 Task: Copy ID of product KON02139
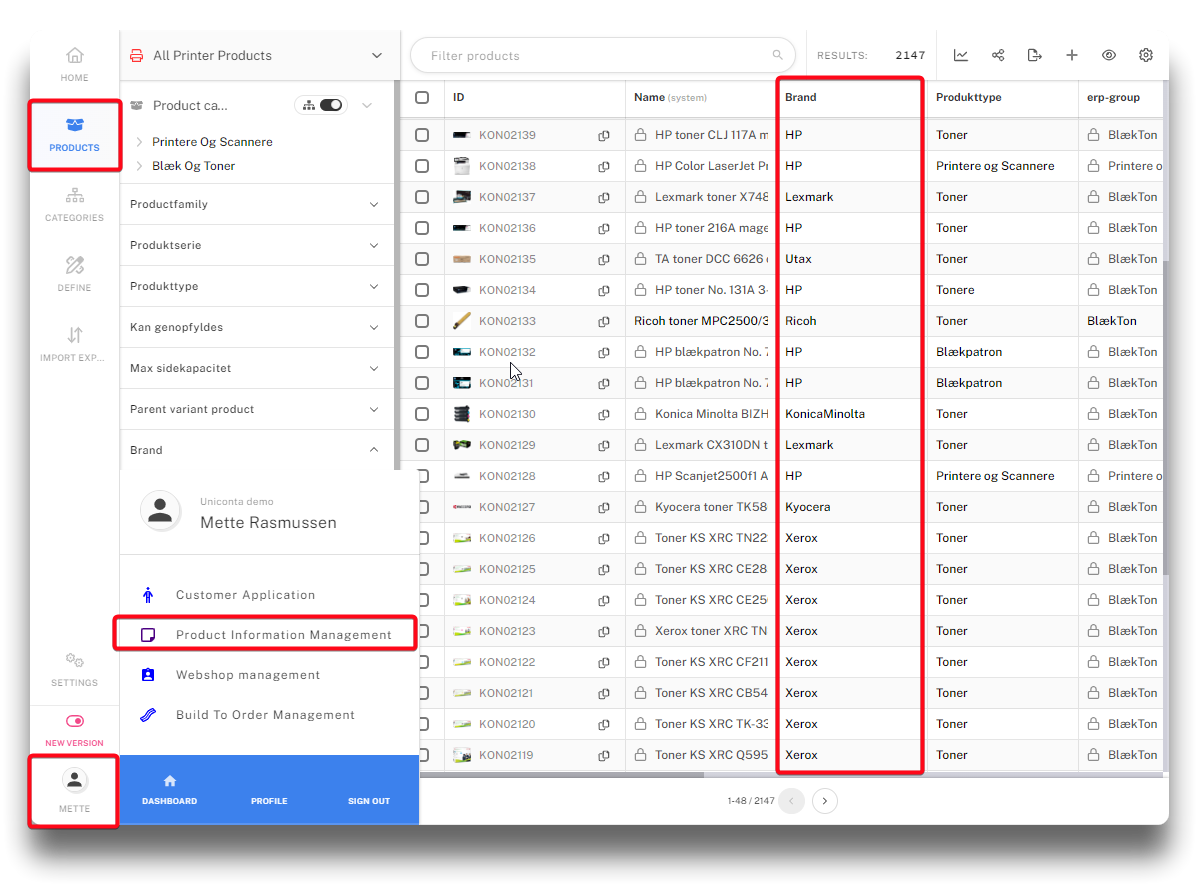coord(604,135)
